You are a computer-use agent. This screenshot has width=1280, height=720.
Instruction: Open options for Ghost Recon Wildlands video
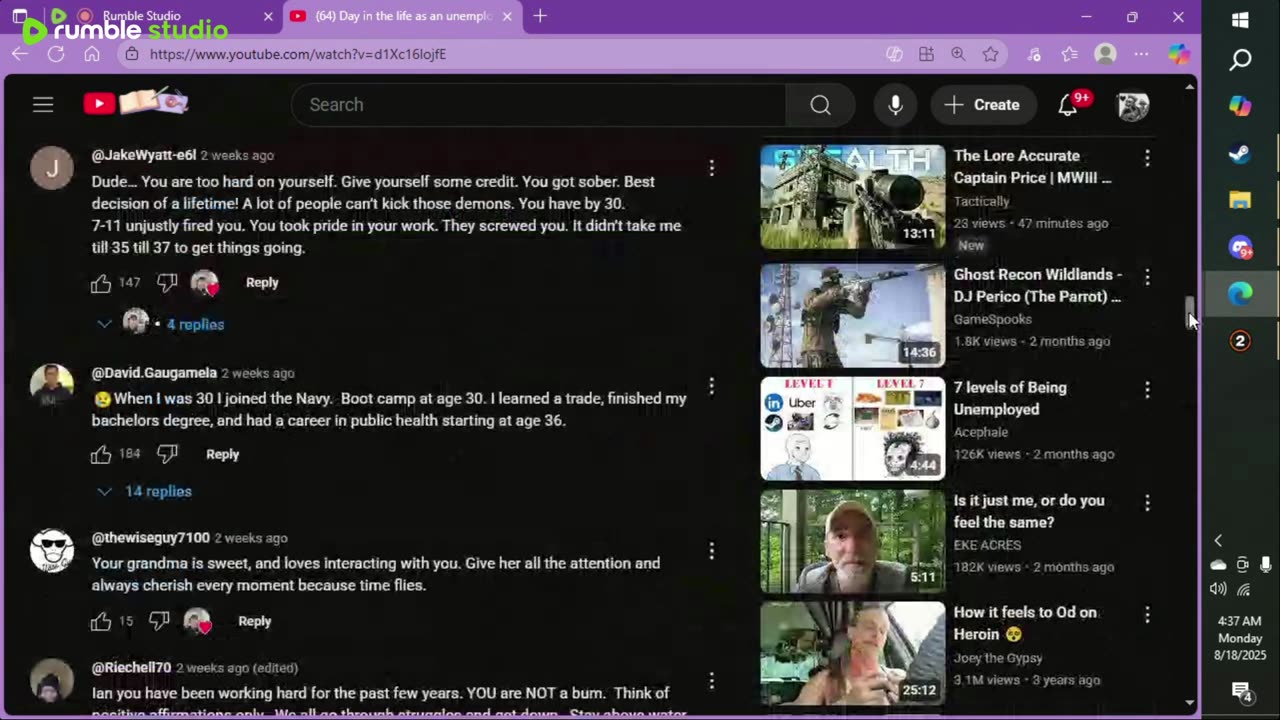[1147, 276]
